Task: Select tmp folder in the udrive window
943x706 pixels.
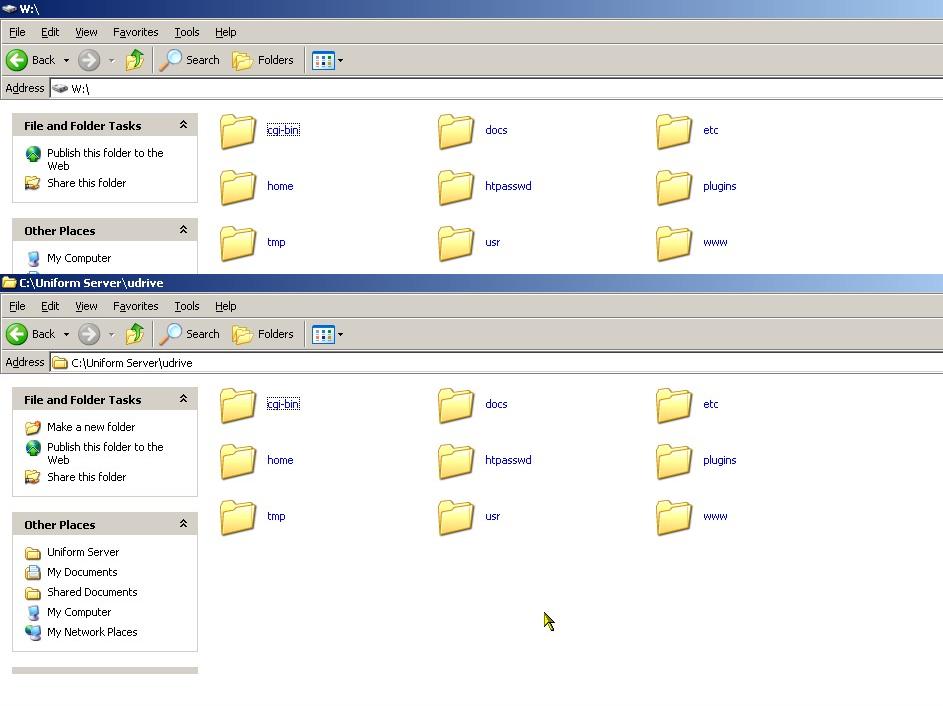Action: tap(253, 516)
